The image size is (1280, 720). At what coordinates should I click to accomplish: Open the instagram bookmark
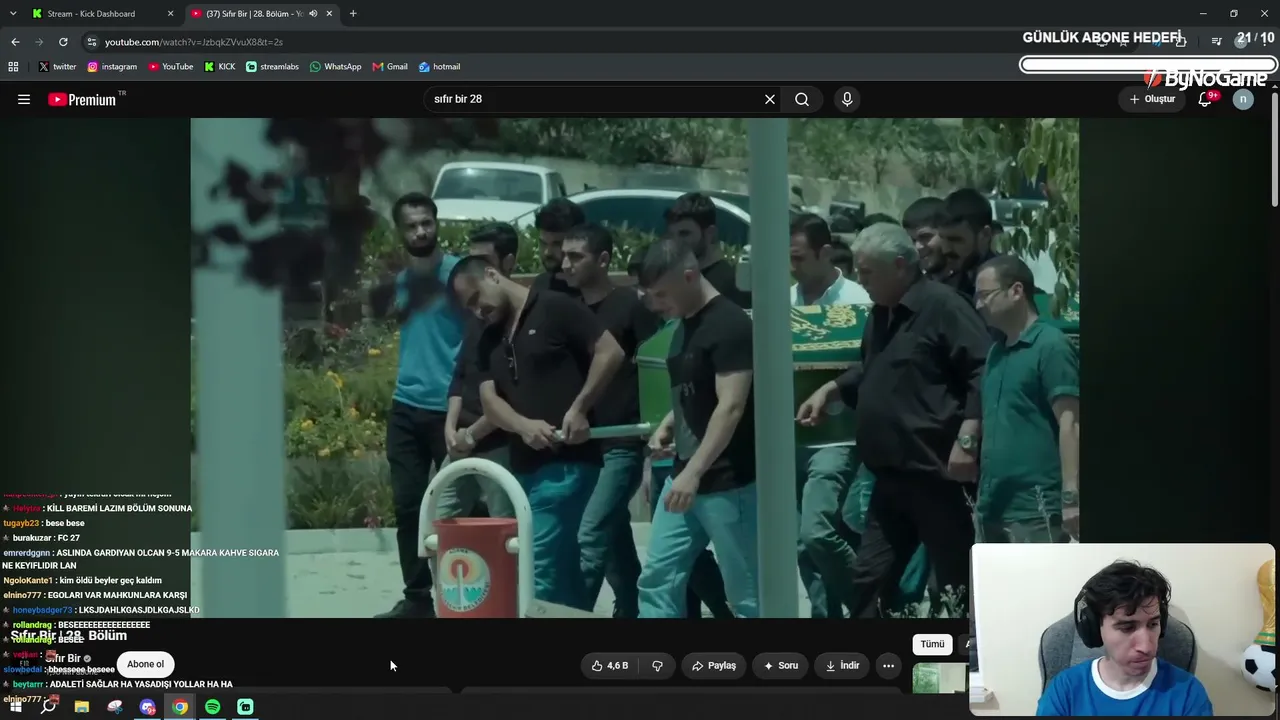[x=112, y=67]
